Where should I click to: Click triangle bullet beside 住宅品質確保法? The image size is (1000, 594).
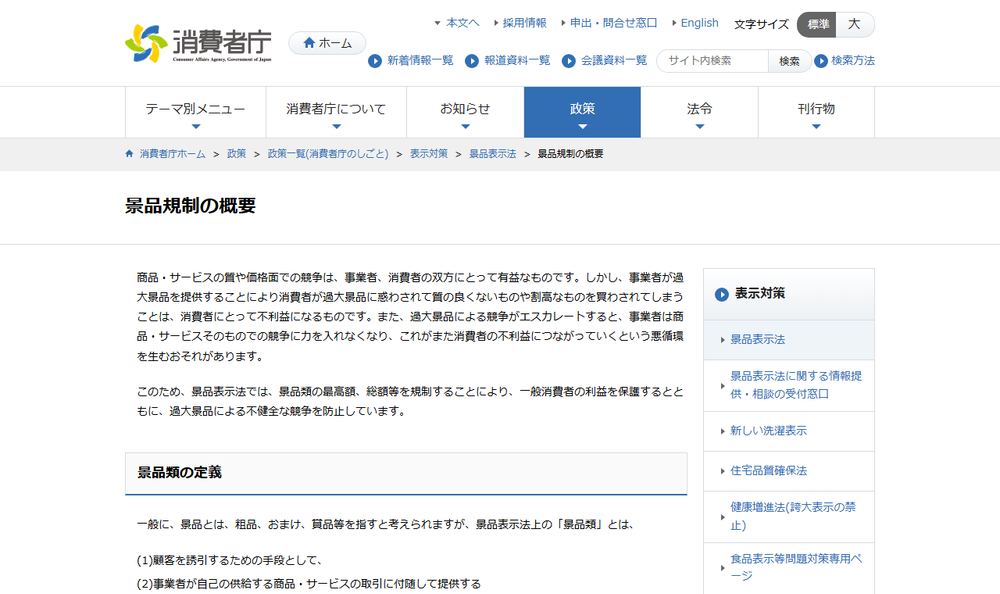click(722, 471)
